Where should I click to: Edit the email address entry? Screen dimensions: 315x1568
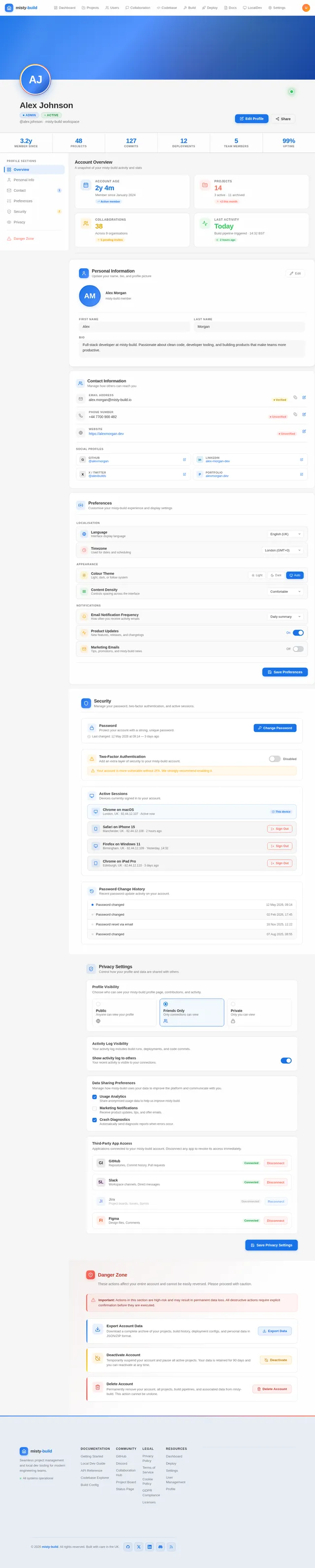pyautogui.click(x=304, y=398)
